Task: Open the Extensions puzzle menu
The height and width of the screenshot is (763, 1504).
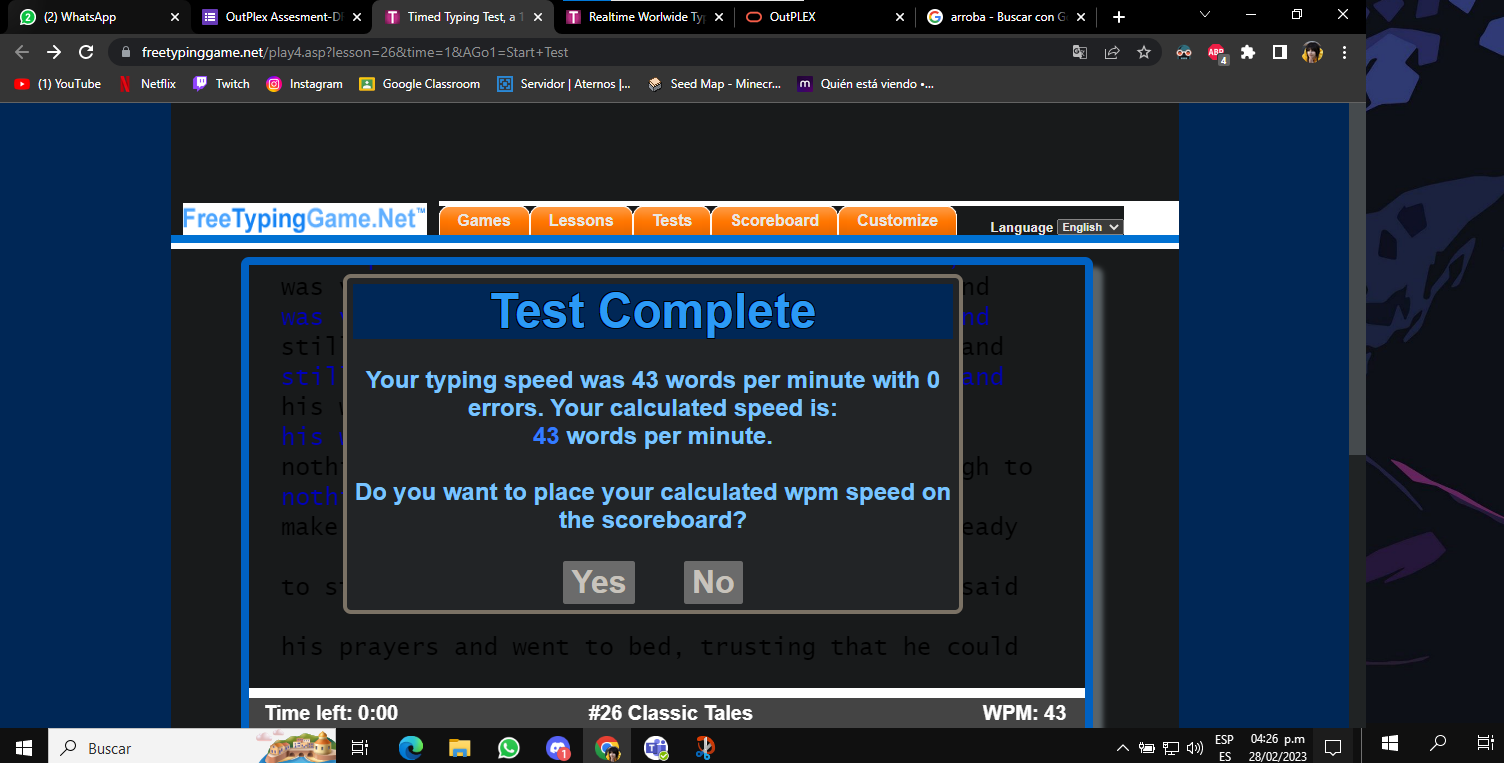Action: click(1248, 52)
